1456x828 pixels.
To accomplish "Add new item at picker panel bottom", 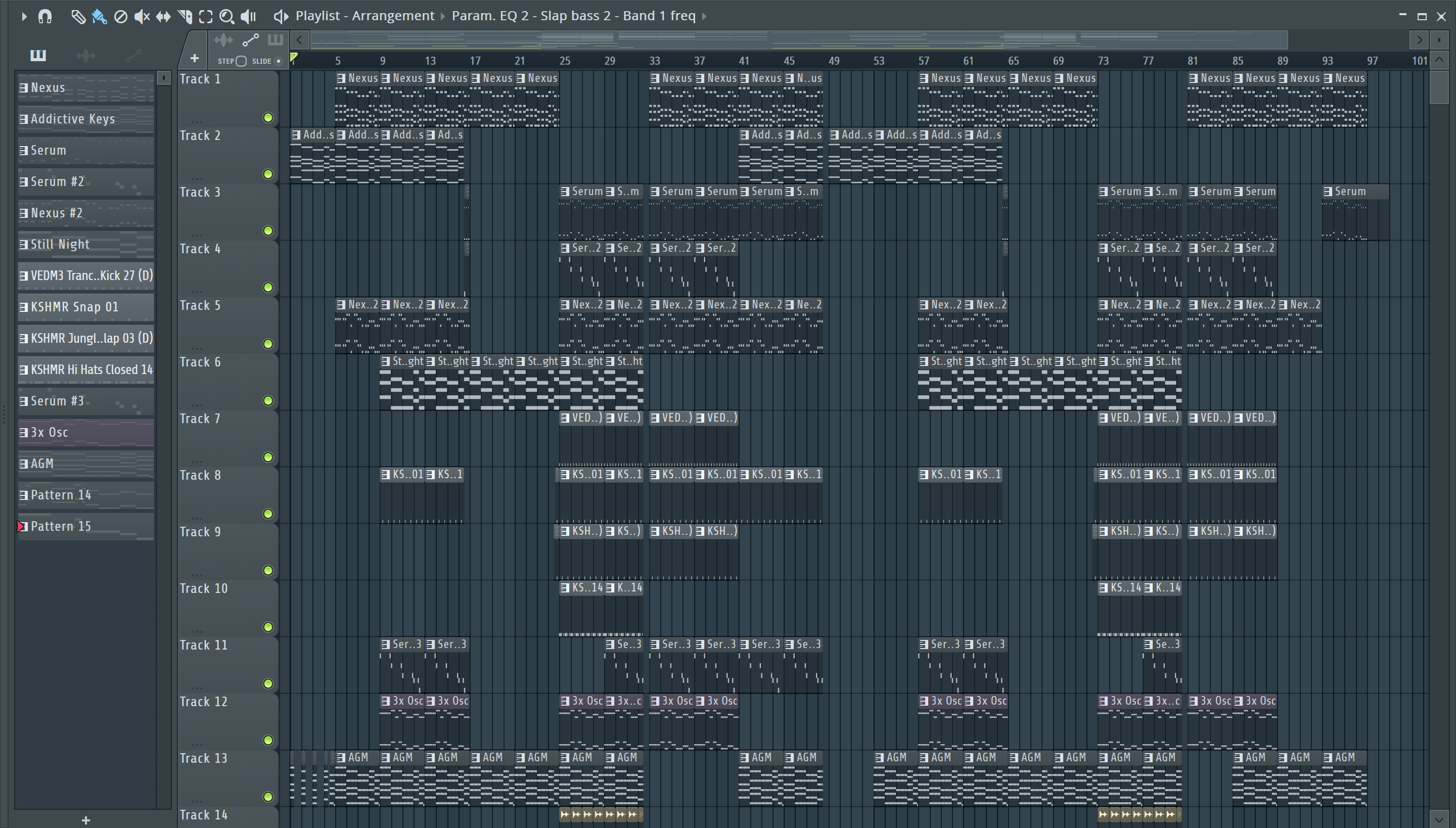I will point(86,820).
